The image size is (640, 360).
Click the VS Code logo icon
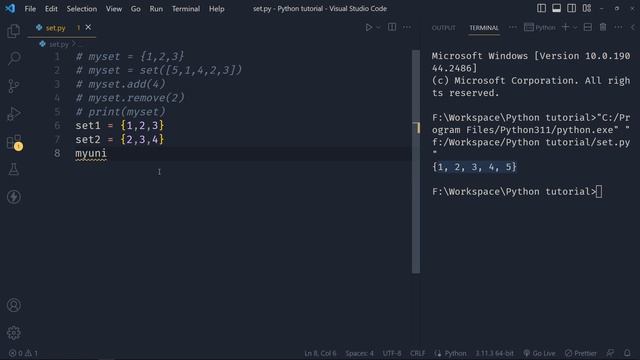(10, 8)
